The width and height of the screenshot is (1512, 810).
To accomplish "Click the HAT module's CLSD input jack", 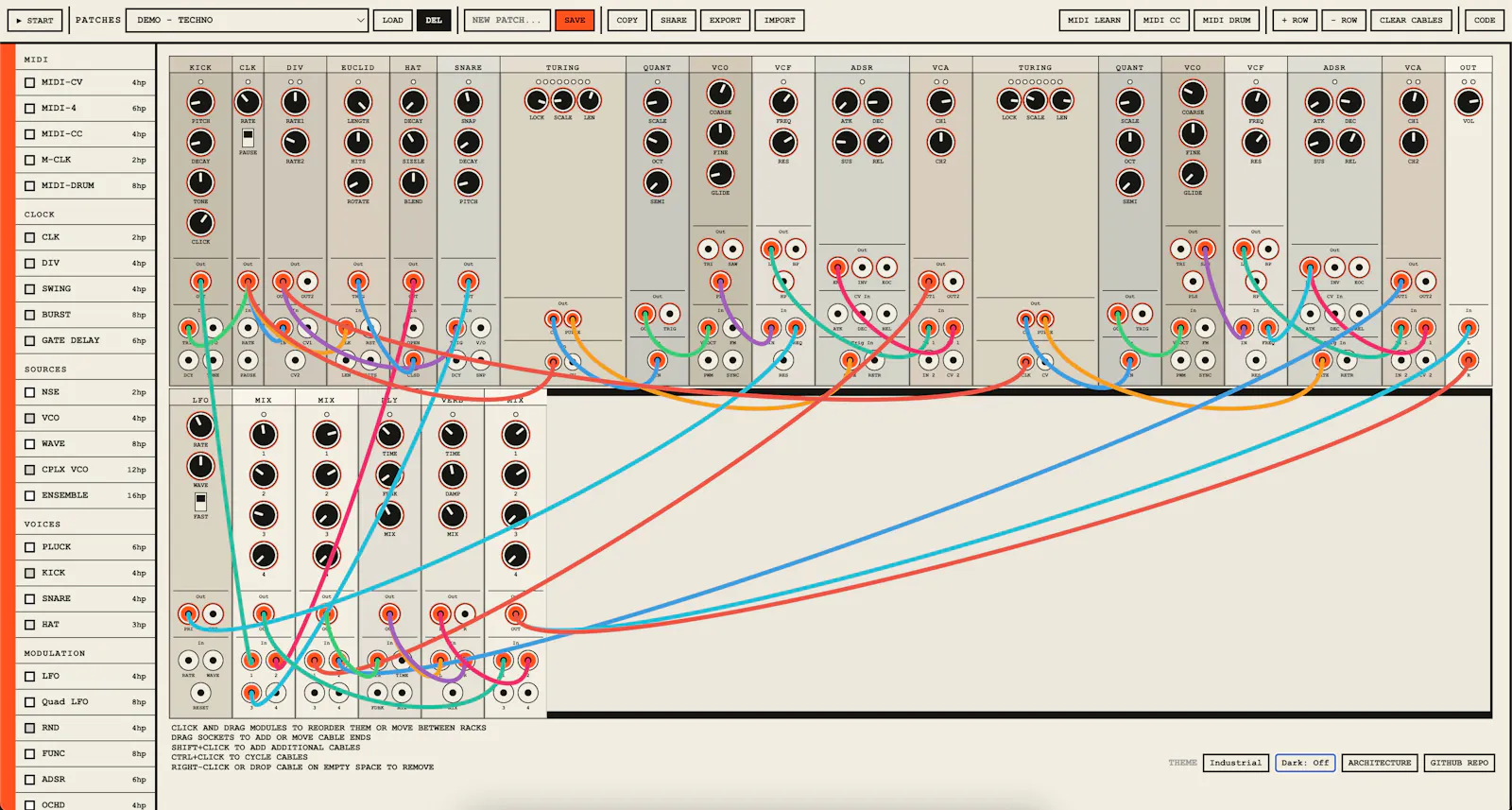I will pos(413,360).
